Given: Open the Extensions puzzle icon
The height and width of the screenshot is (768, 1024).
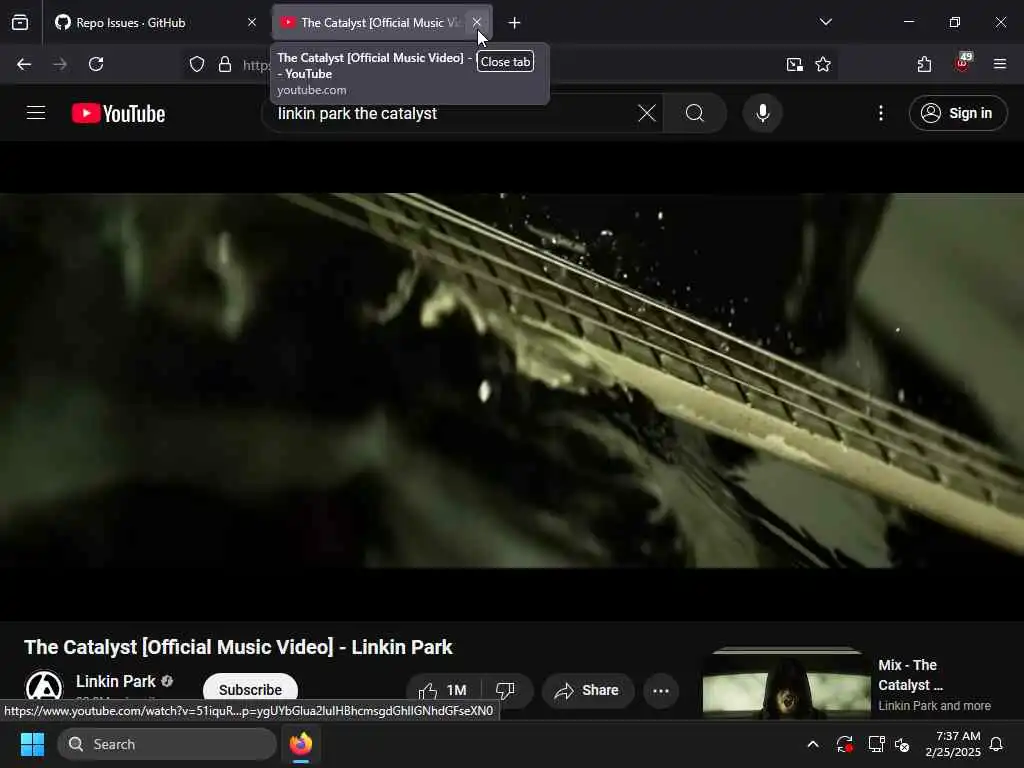Looking at the screenshot, I should coord(924,64).
